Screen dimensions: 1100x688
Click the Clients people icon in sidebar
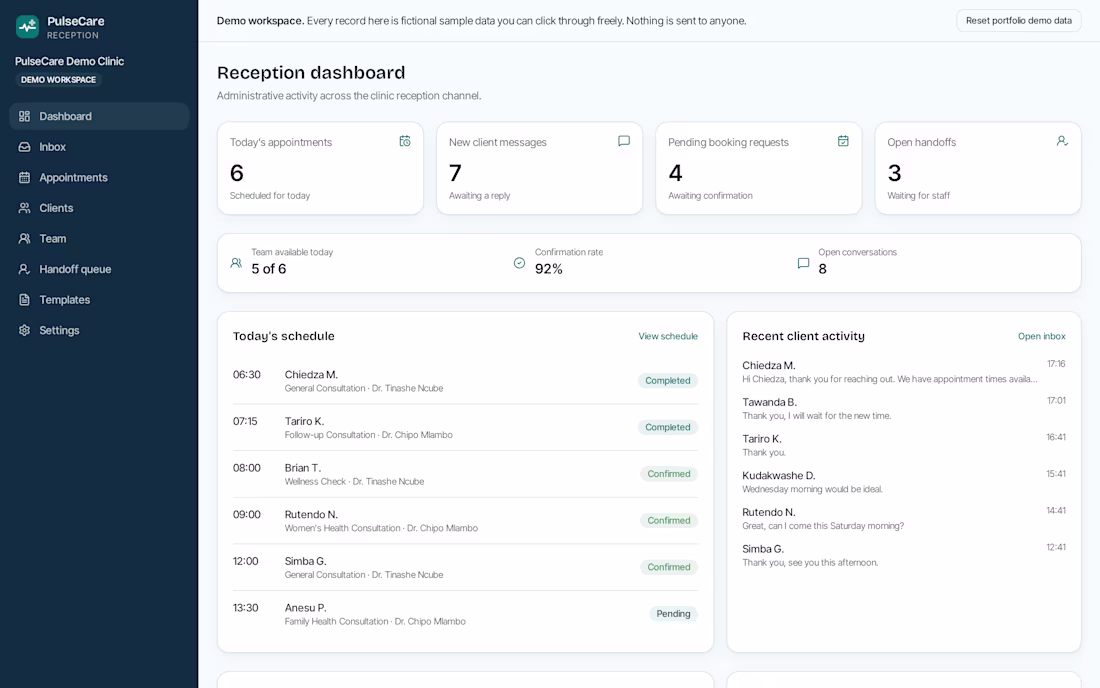(x=25, y=208)
